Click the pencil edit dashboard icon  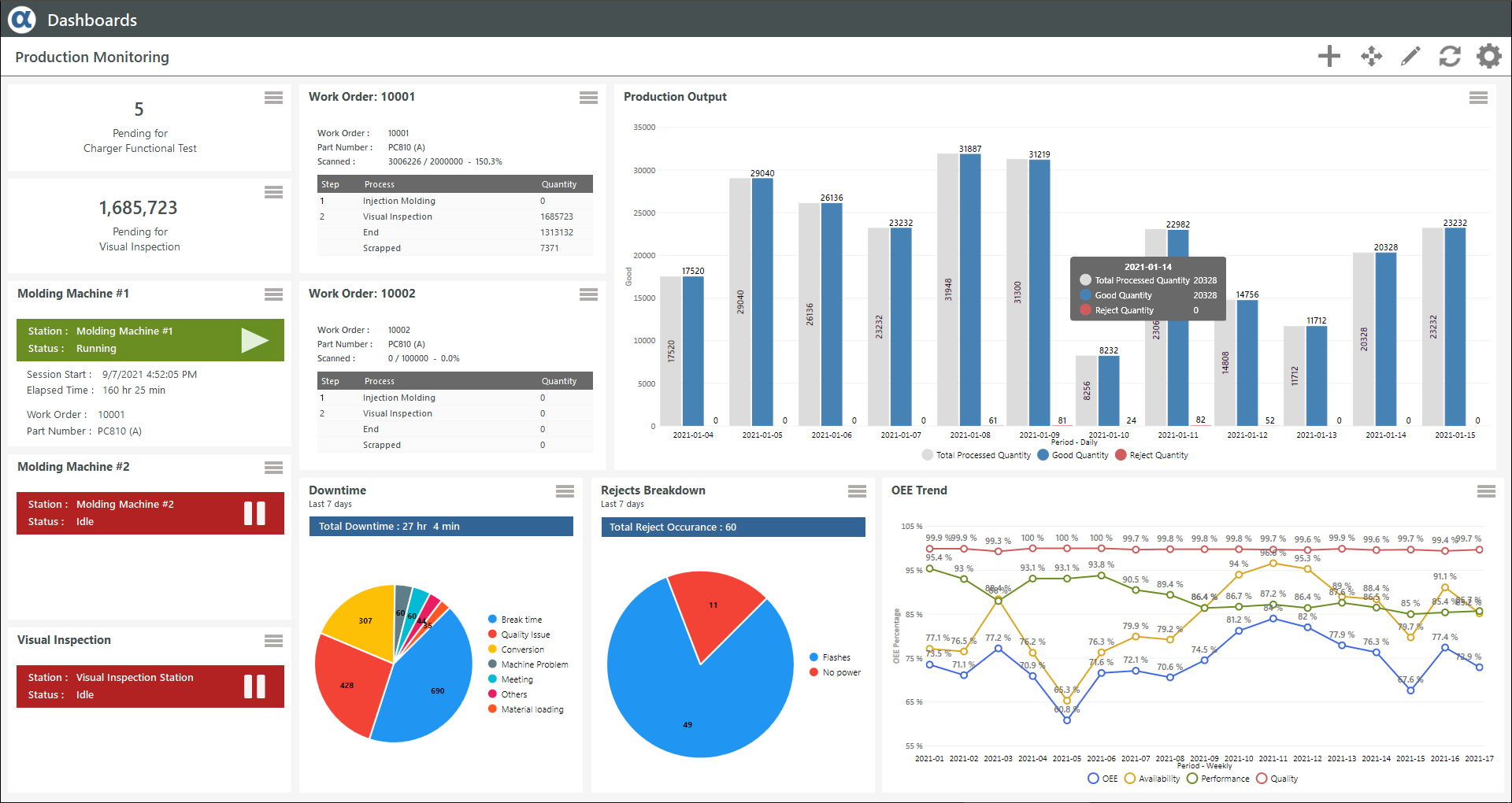click(1410, 56)
